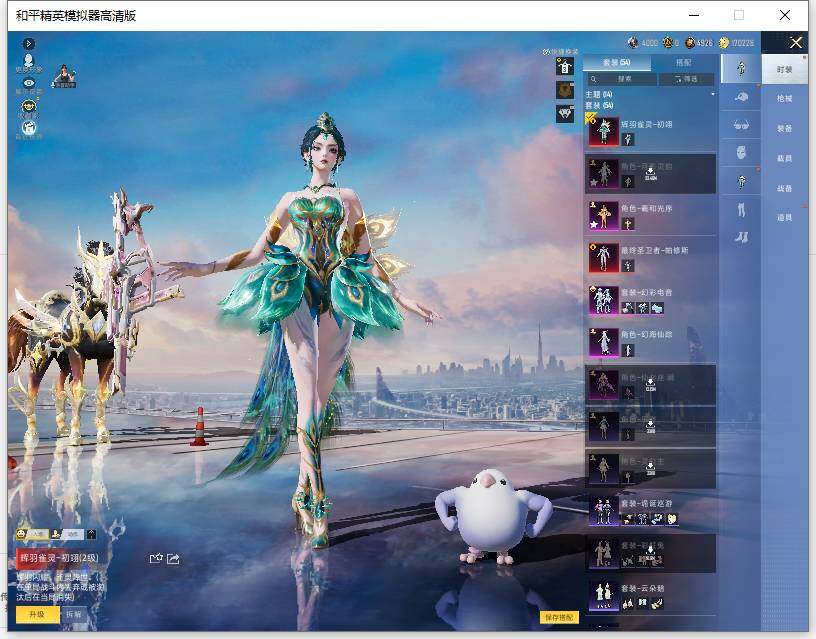Click the first item icon under 套装-云朵鹅
The height and width of the screenshot is (639, 816).
pos(628,604)
